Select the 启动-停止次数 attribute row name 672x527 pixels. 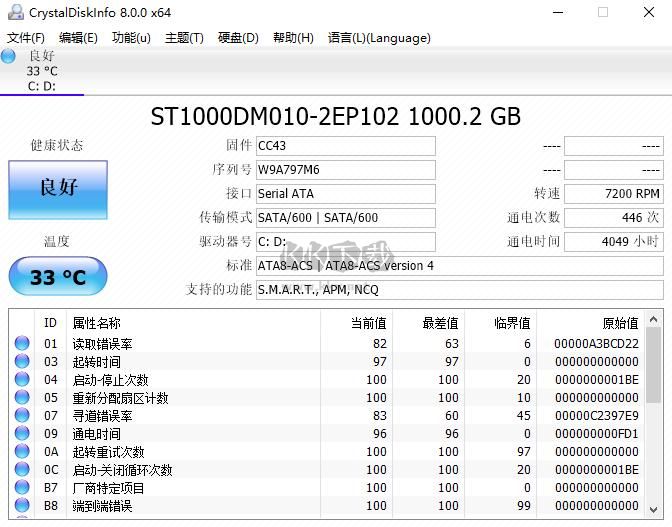pyautogui.click(x=110, y=380)
